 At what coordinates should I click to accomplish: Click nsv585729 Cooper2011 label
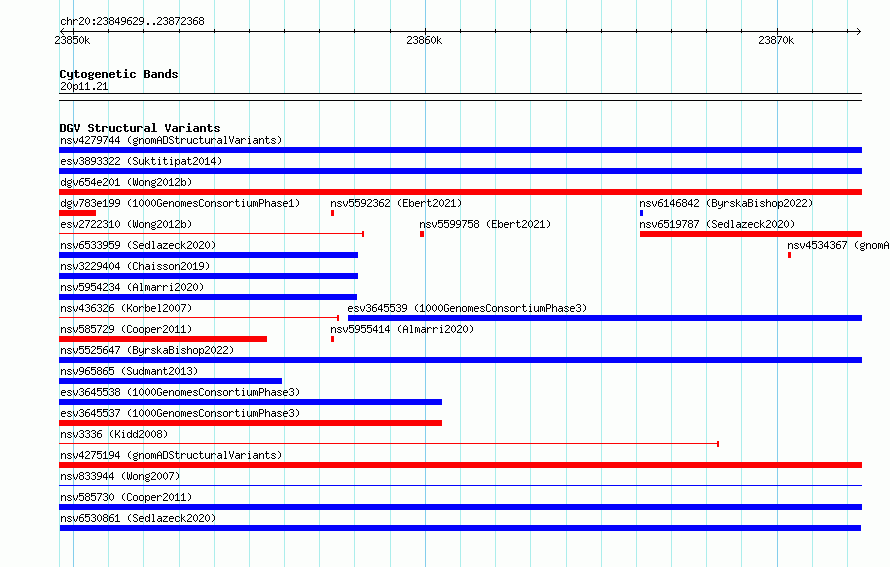(126, 329)
